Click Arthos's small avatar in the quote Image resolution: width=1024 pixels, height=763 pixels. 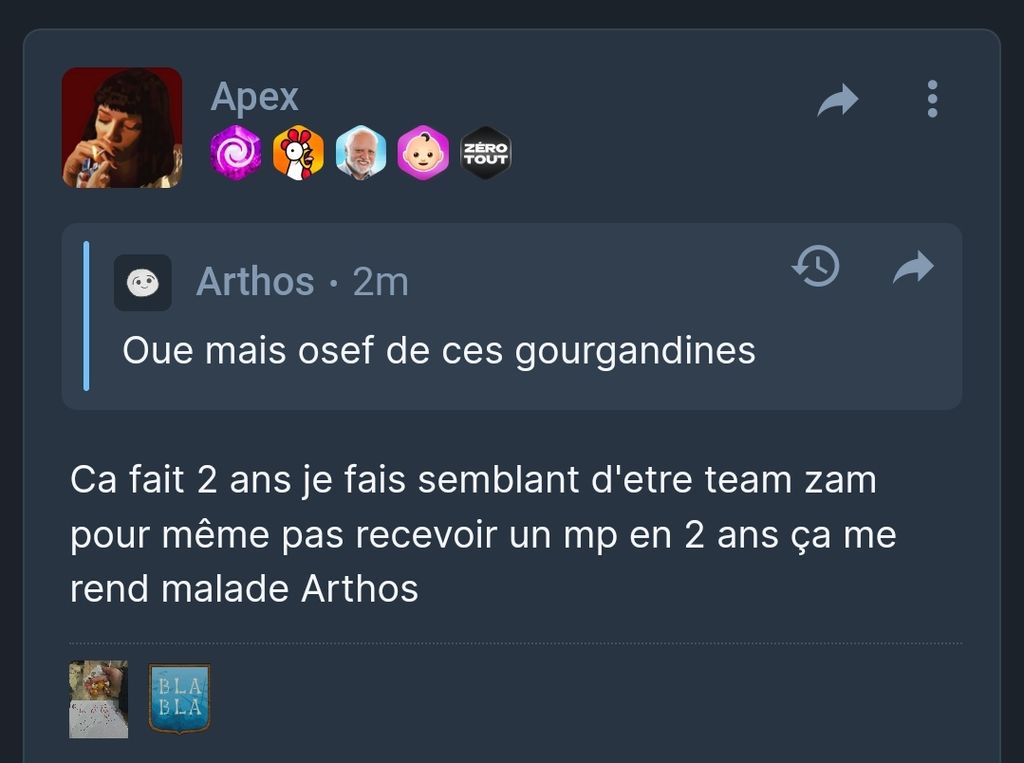point(143,282)
